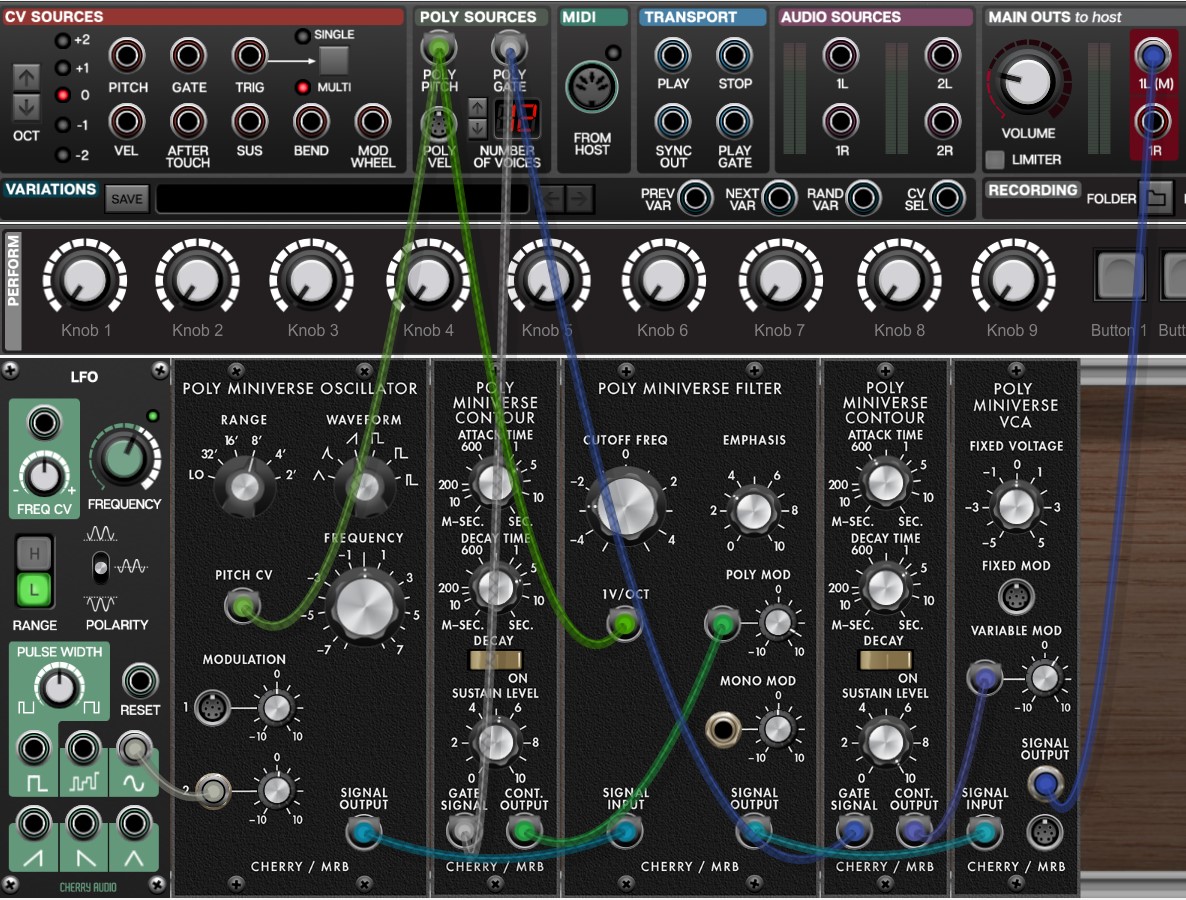Click the Filter EMPHASIS knob

753,511
